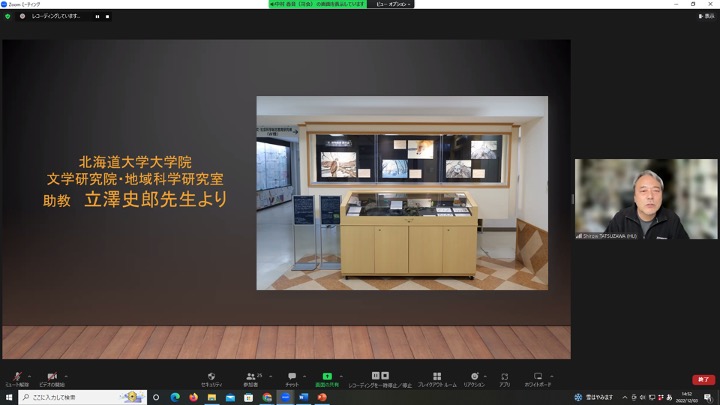The image size is (720, 405).
Task: Minimize the Zoom window
Action: pos(676,4)
